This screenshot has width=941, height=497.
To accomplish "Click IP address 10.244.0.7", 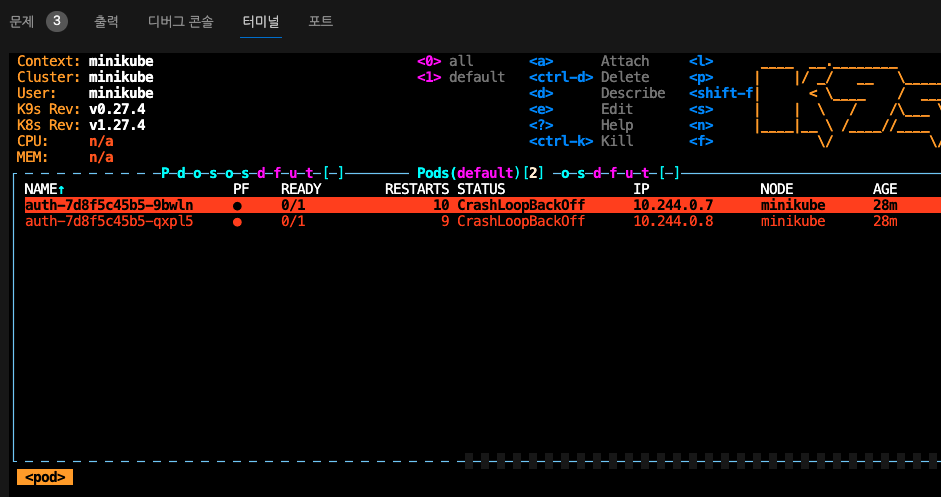I will click(x=673, y=205).
